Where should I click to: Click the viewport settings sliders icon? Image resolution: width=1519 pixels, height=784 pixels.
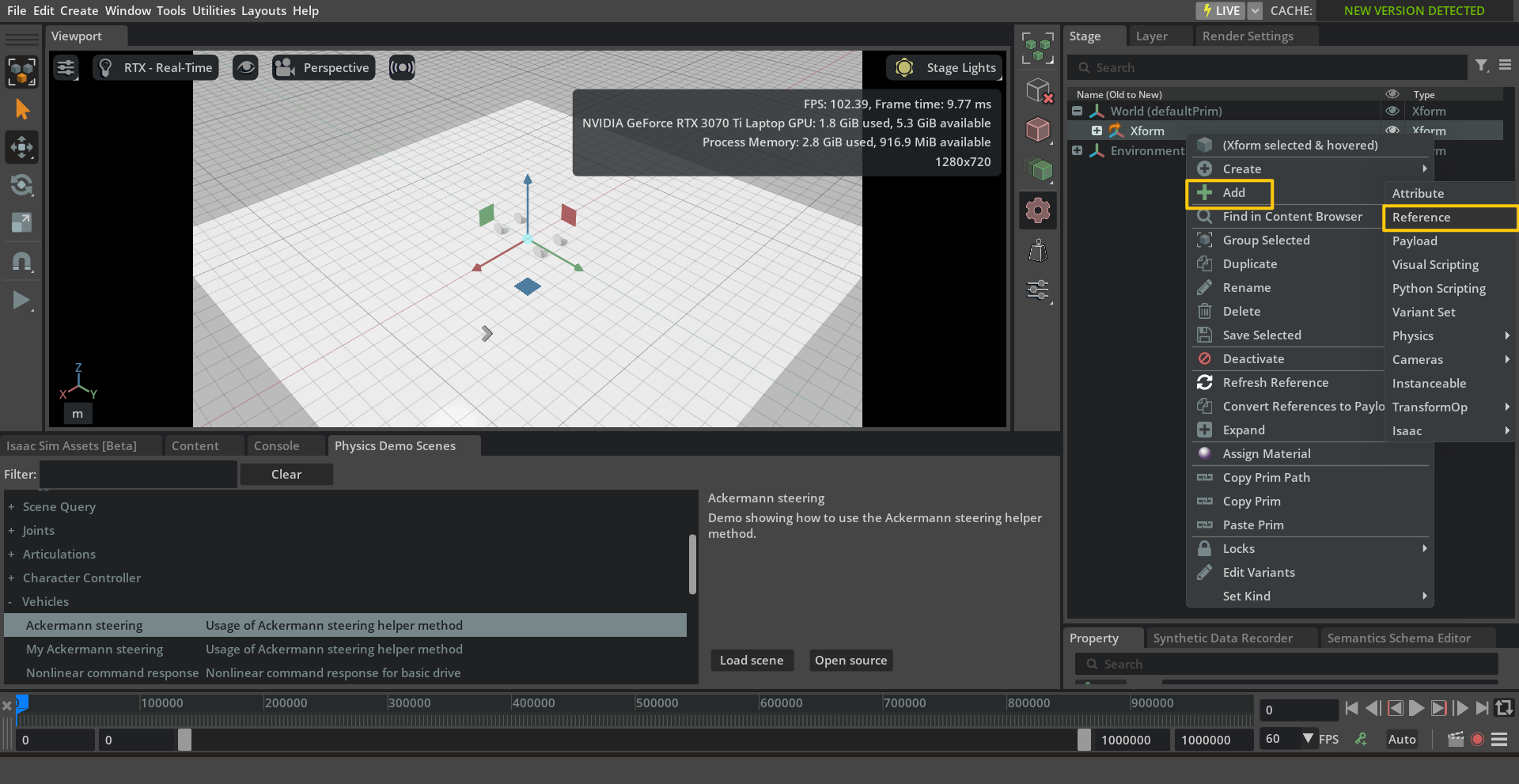coord(66,68)
